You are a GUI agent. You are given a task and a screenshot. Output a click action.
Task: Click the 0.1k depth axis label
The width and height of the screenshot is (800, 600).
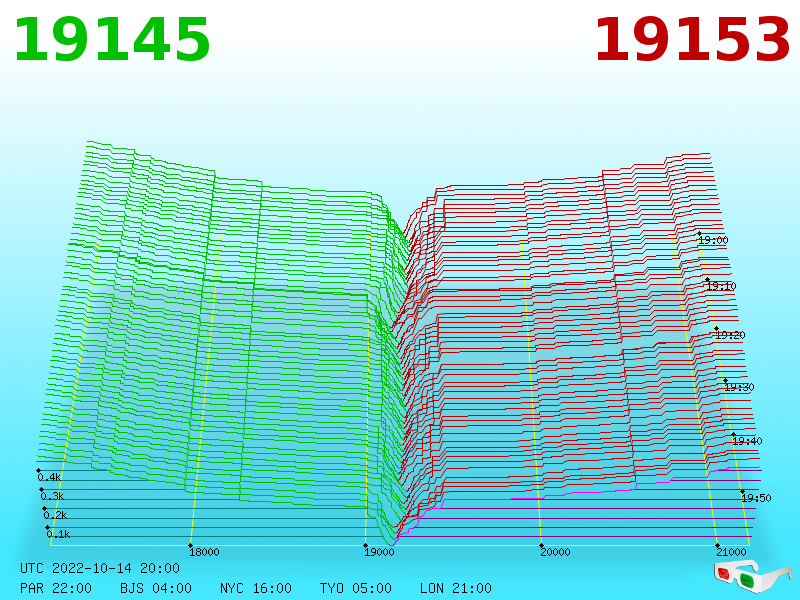click(58, 534)
